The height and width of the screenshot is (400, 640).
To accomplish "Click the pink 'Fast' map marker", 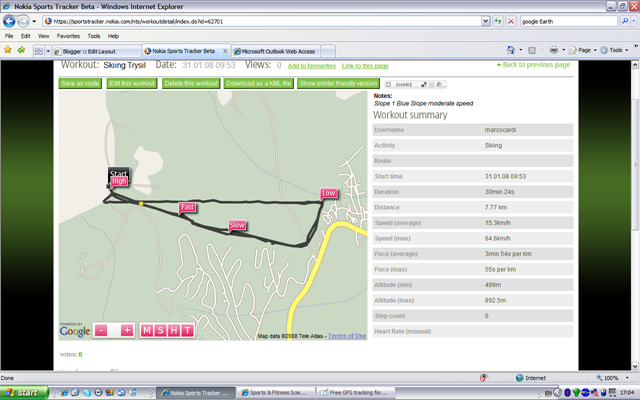I will point(187,207).
